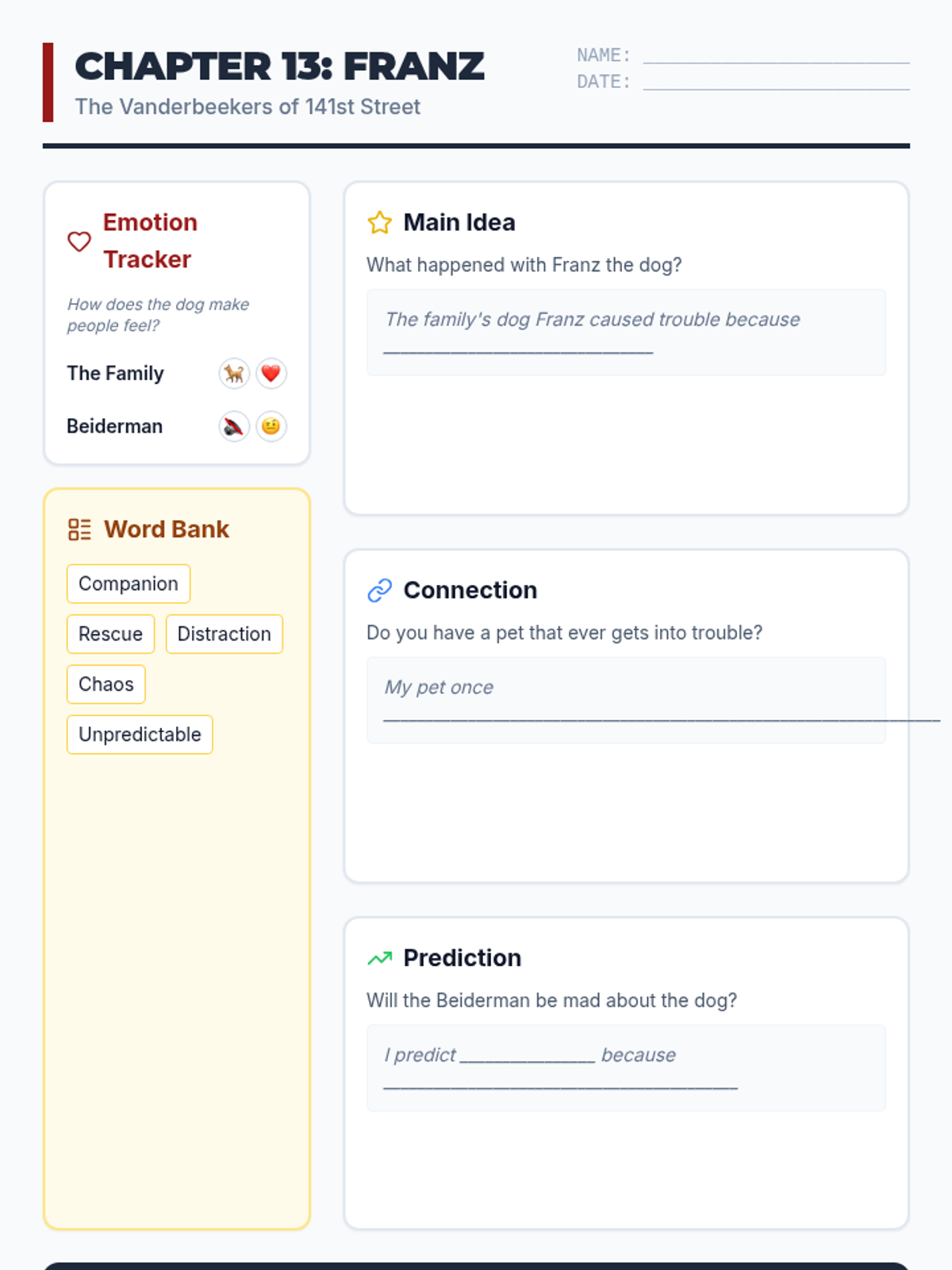Select the raised-eyebrow face emoji for Beiderman
Viewport: 952px width, 1270px height.
271,426
